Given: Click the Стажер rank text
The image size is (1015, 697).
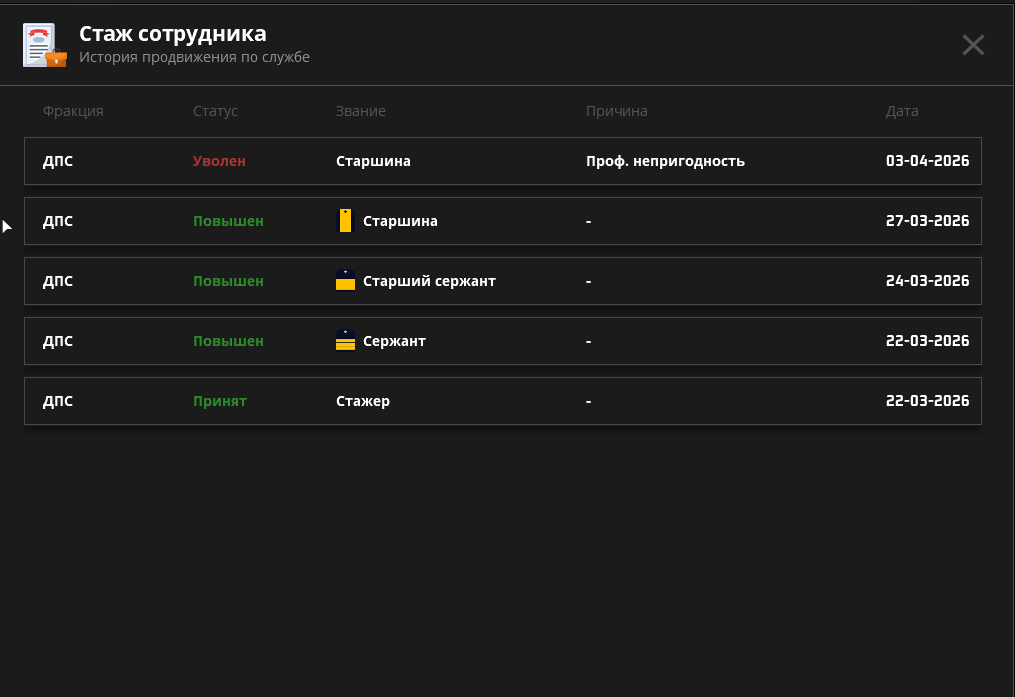Looking at the screenshot, I should (363, 401).
